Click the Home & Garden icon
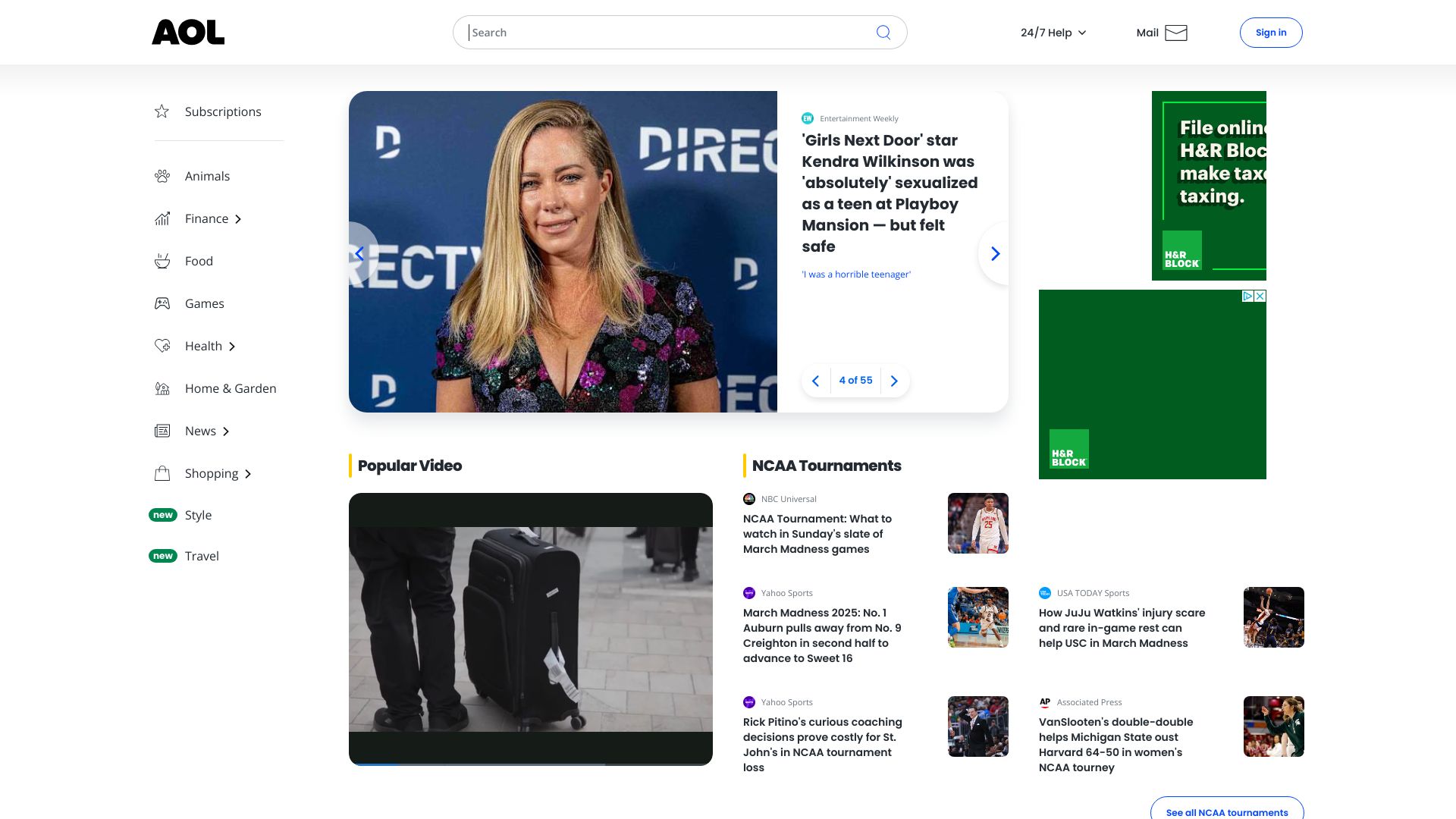The height and width of the screenshot is (819, 1456). (162, 388)
